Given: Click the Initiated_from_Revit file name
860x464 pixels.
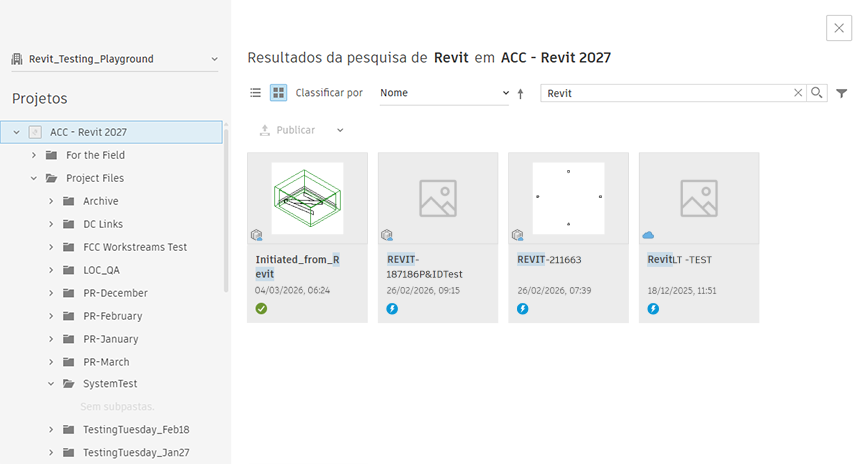Looking at the screenshot, I should [297, 267].
